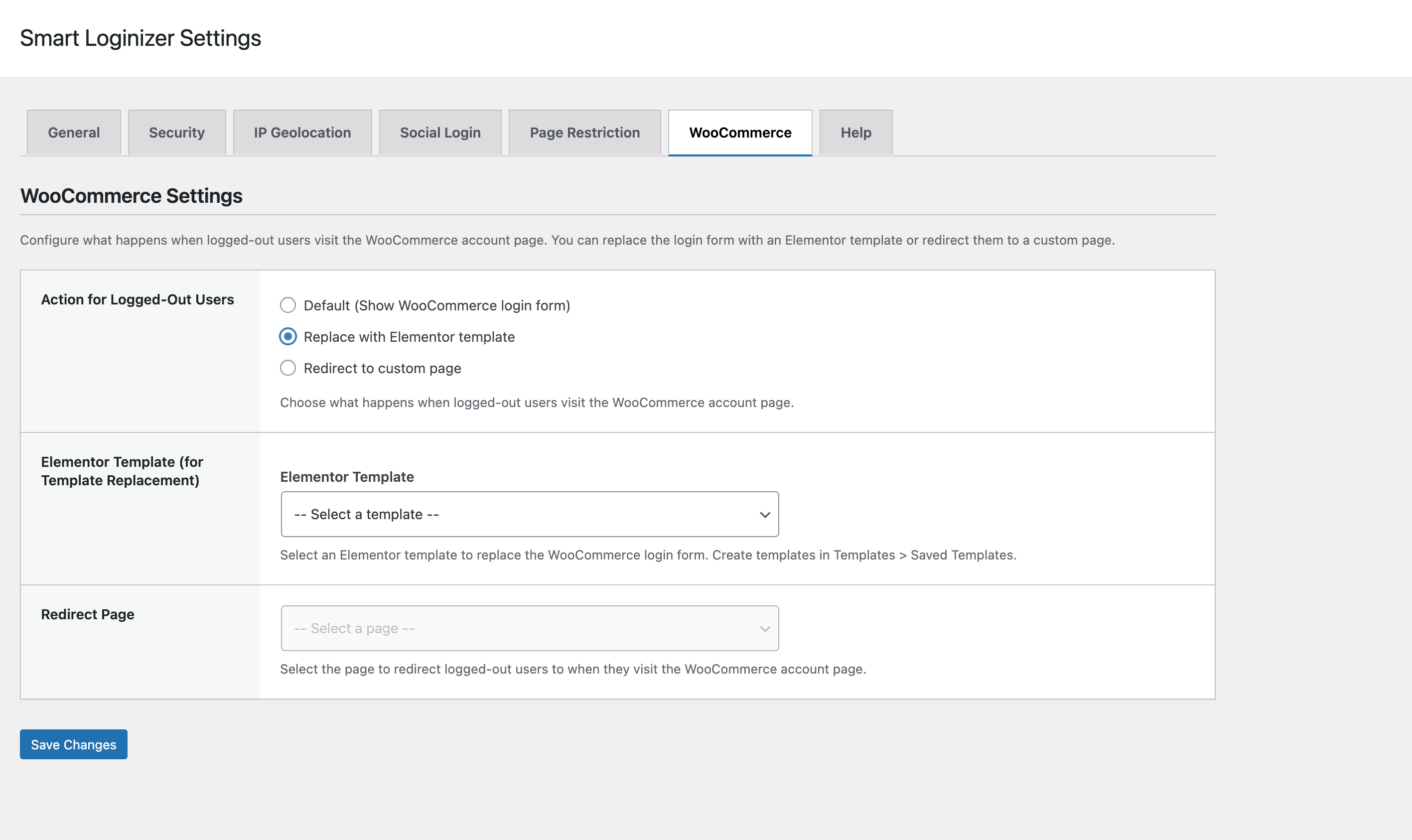Click the Smart Loginizer Settings title
The image size is (1412, 840).
coord(141,38)
